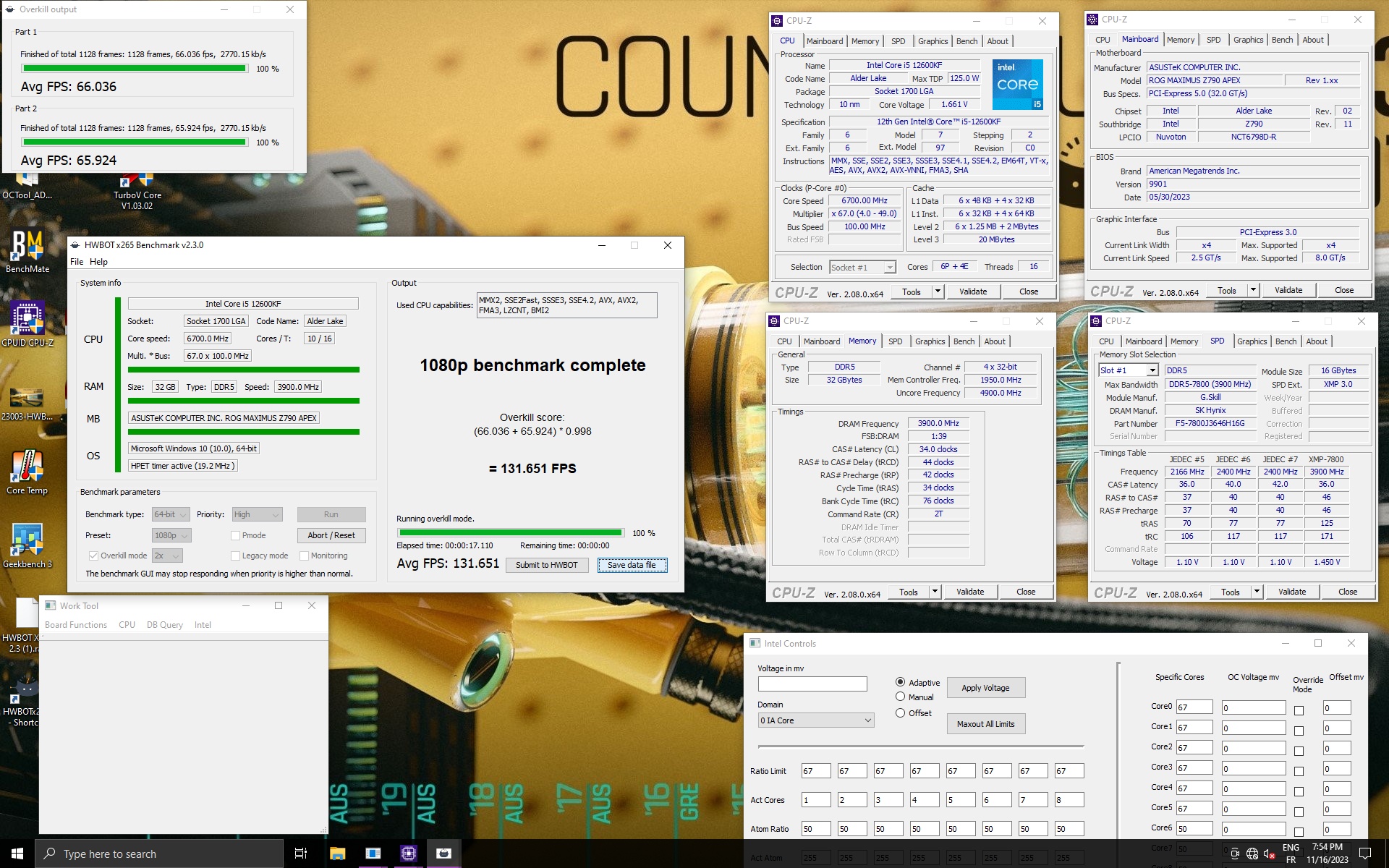Click Validate in CPU-Z SPD window
The width and height of the screenshot is (1389, 868).
tap(1292, 592)
